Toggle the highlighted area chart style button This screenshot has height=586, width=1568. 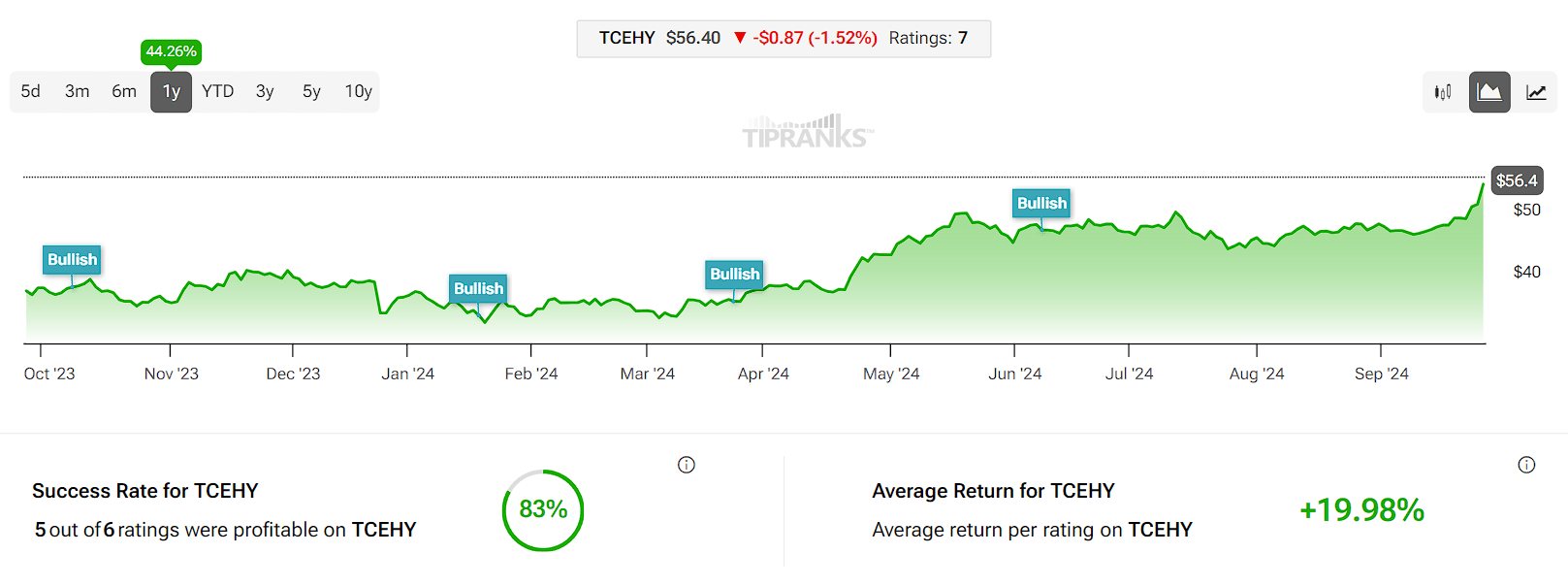(1490, 91)
